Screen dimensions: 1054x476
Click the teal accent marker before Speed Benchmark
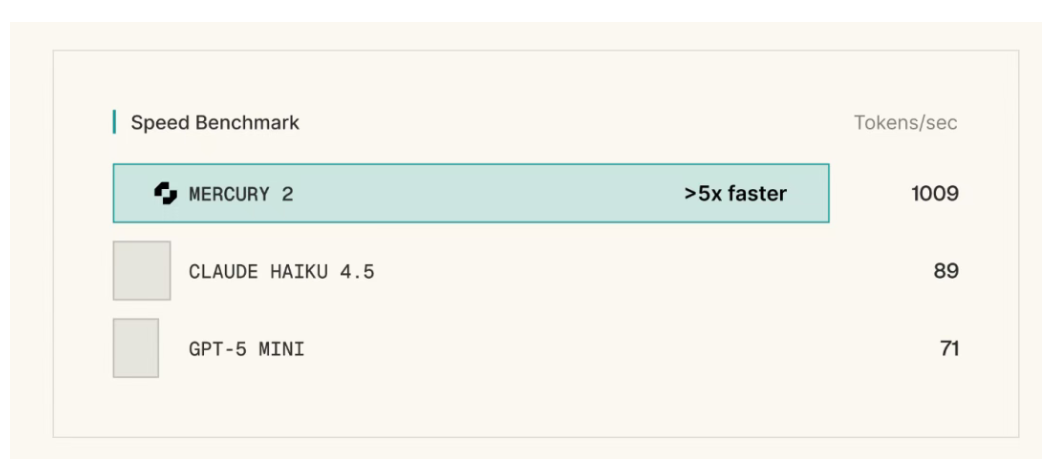(x=114, y=122)
